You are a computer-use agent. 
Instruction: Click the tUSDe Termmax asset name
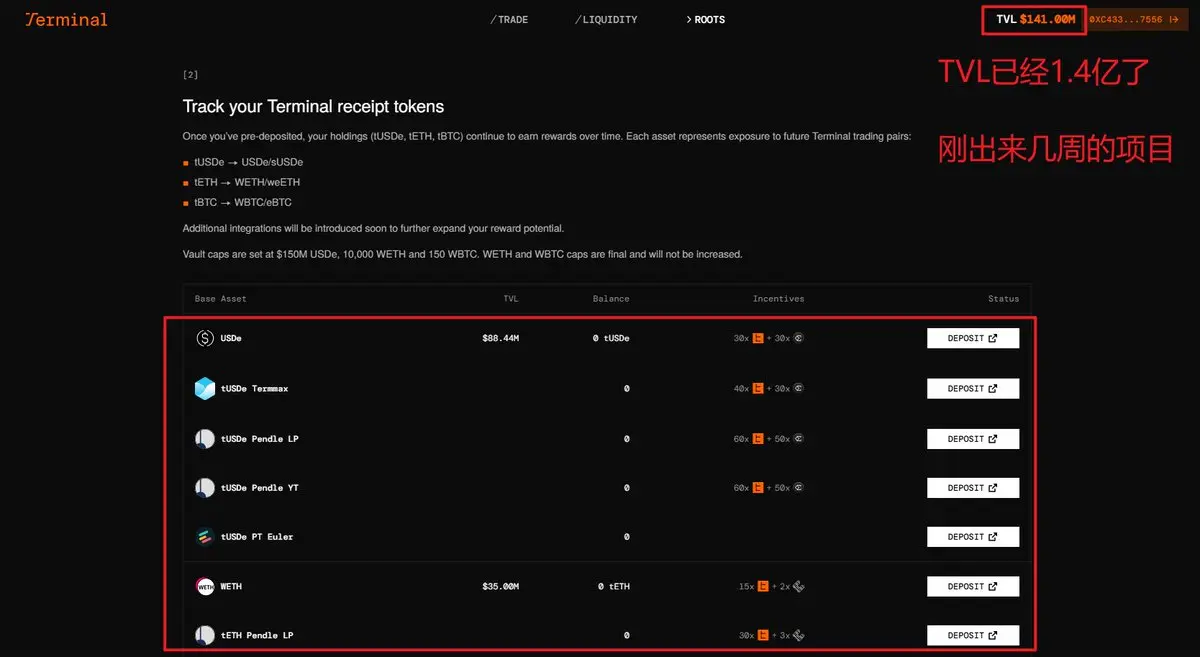tap(254, 388)
